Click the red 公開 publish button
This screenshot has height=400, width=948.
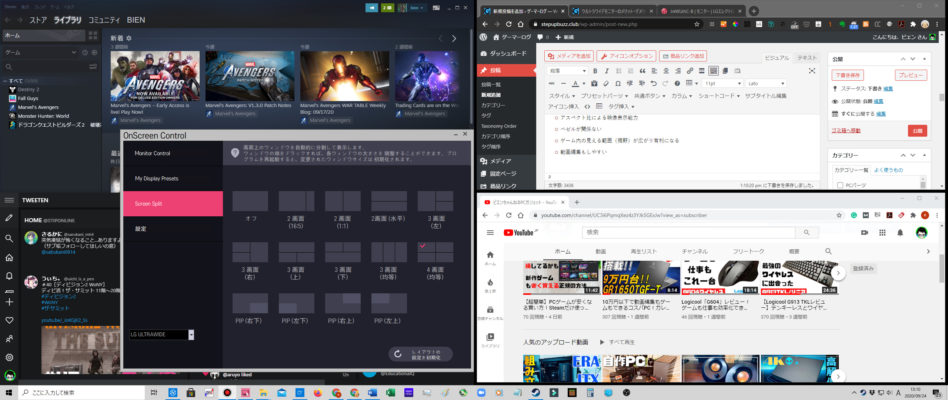coord(917,130)
